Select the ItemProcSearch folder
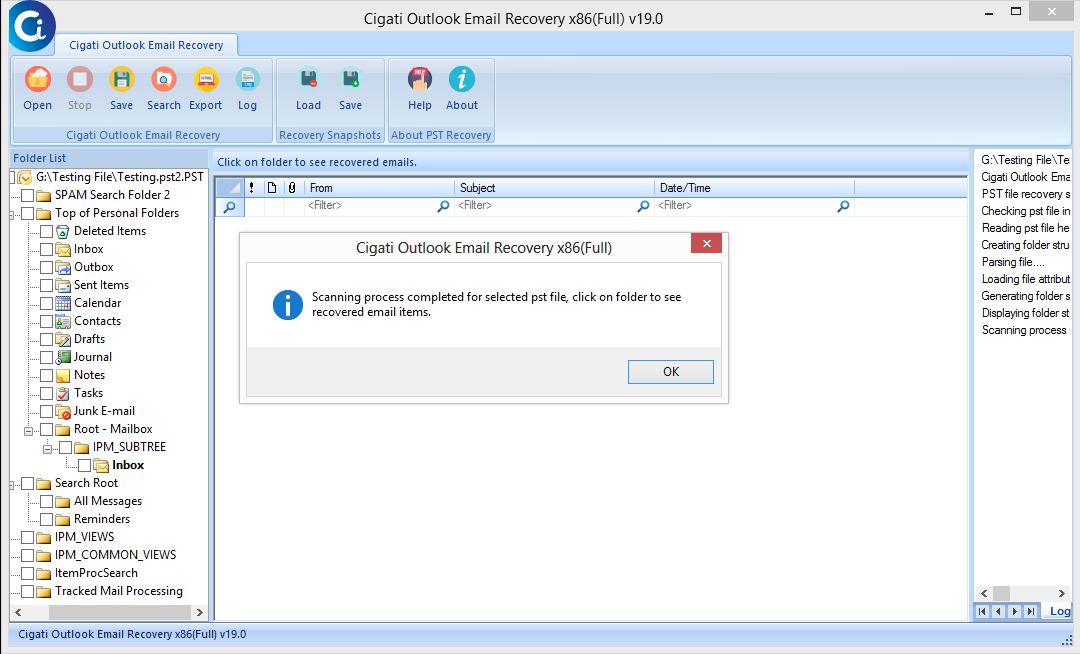Viewport: 1080px width, 654px height. [96, 573]
